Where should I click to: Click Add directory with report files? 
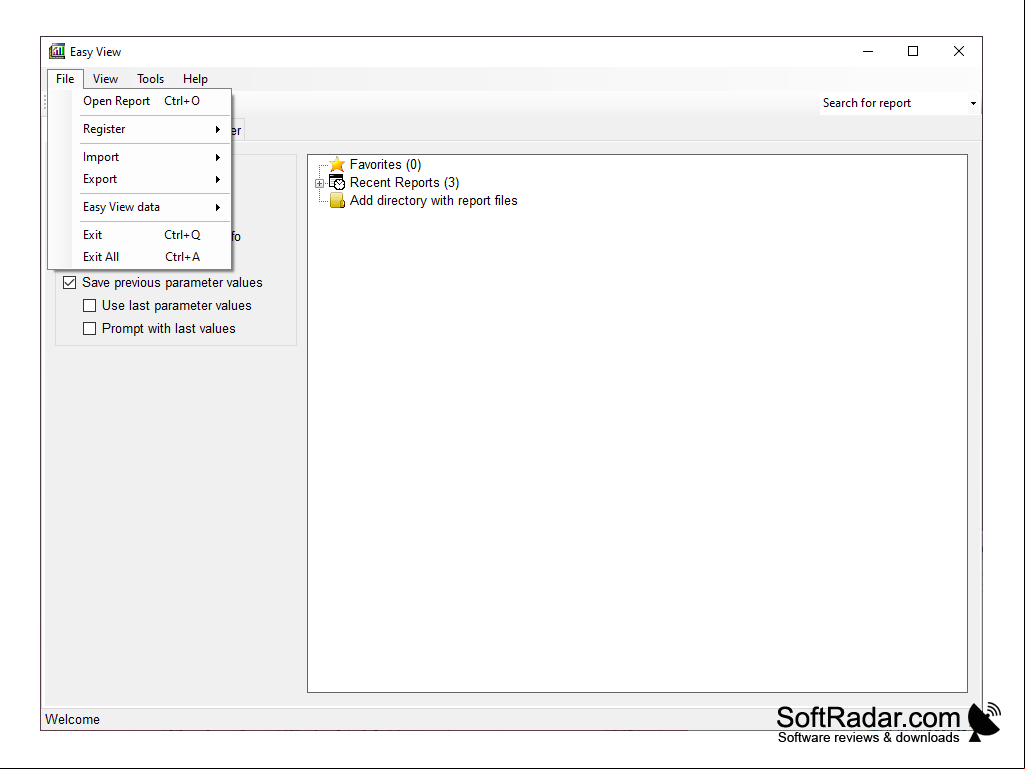pyautogui.click(x=433, y=201)
